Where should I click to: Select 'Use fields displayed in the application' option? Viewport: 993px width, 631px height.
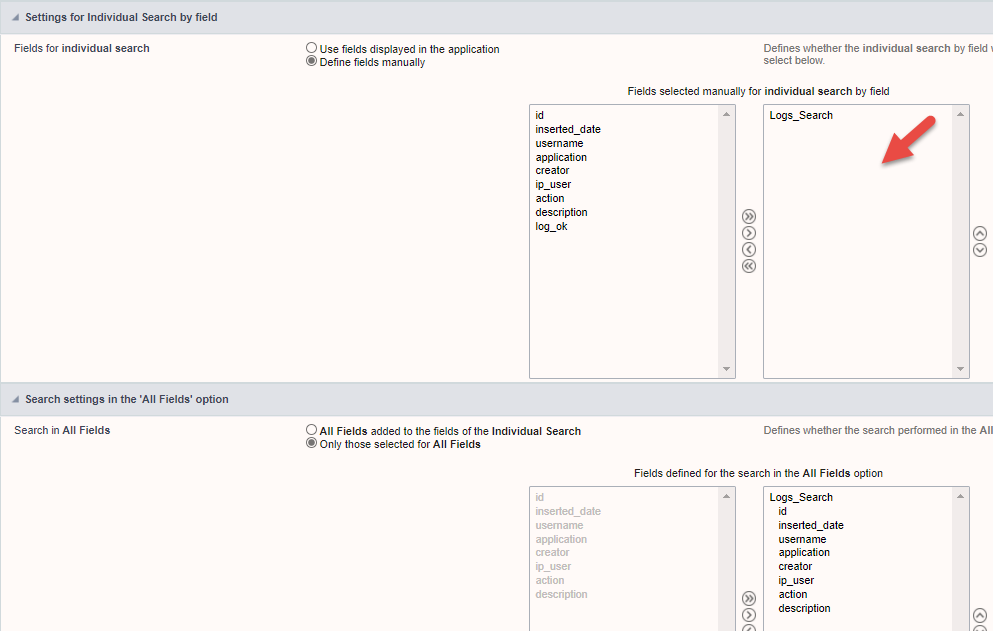(312, 48)
